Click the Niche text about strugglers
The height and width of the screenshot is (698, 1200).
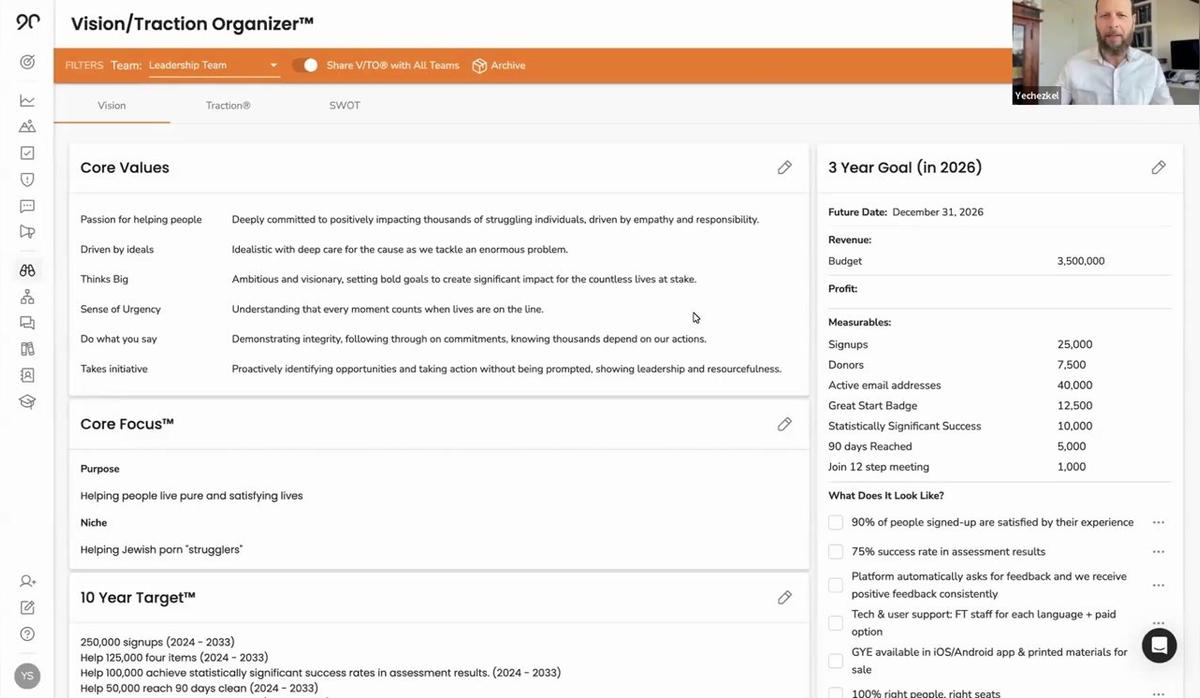pyautogui.click(x=162, y=550)
